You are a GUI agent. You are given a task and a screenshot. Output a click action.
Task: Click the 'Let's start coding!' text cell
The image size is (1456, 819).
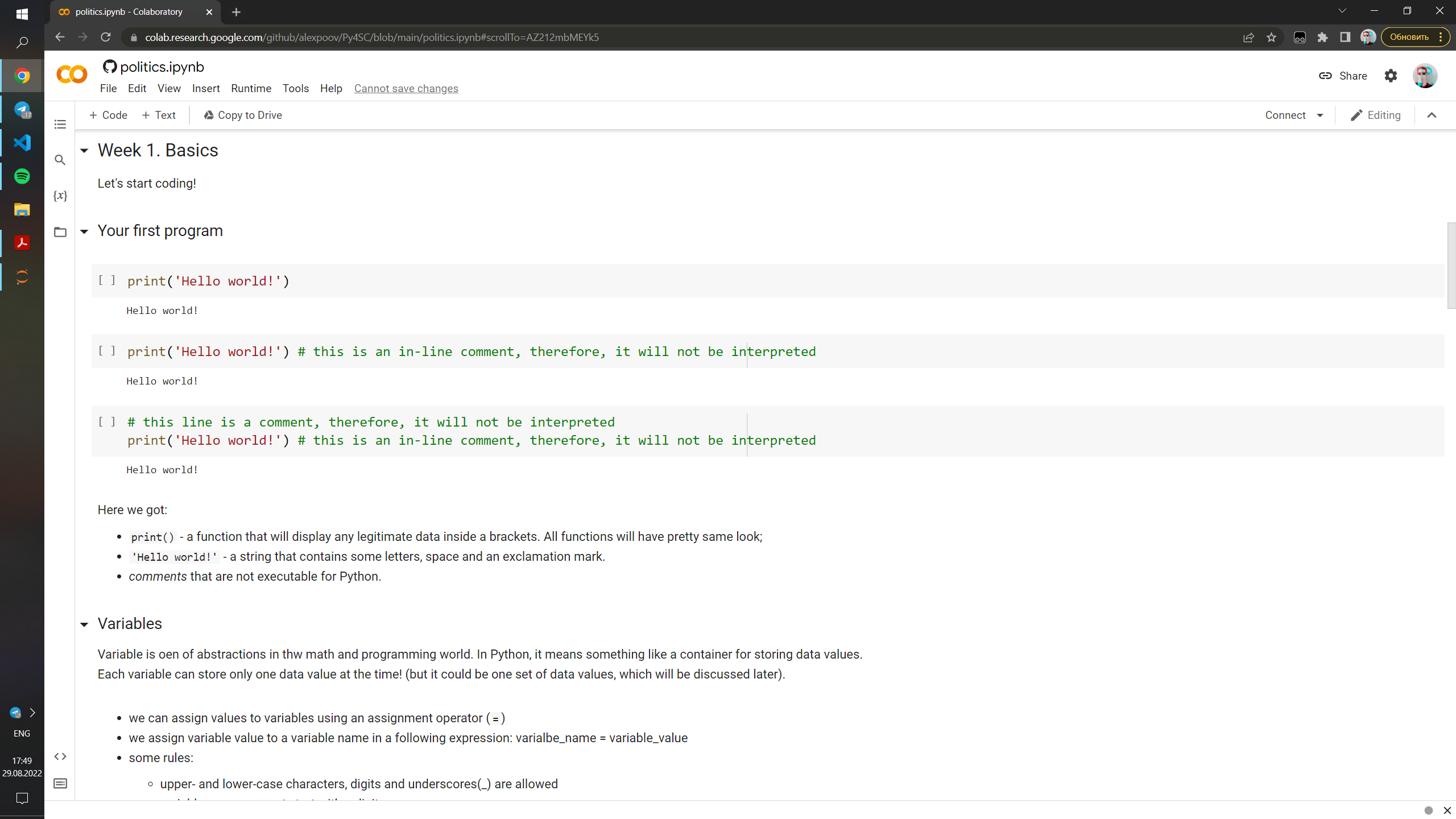(x=147, y=184)
